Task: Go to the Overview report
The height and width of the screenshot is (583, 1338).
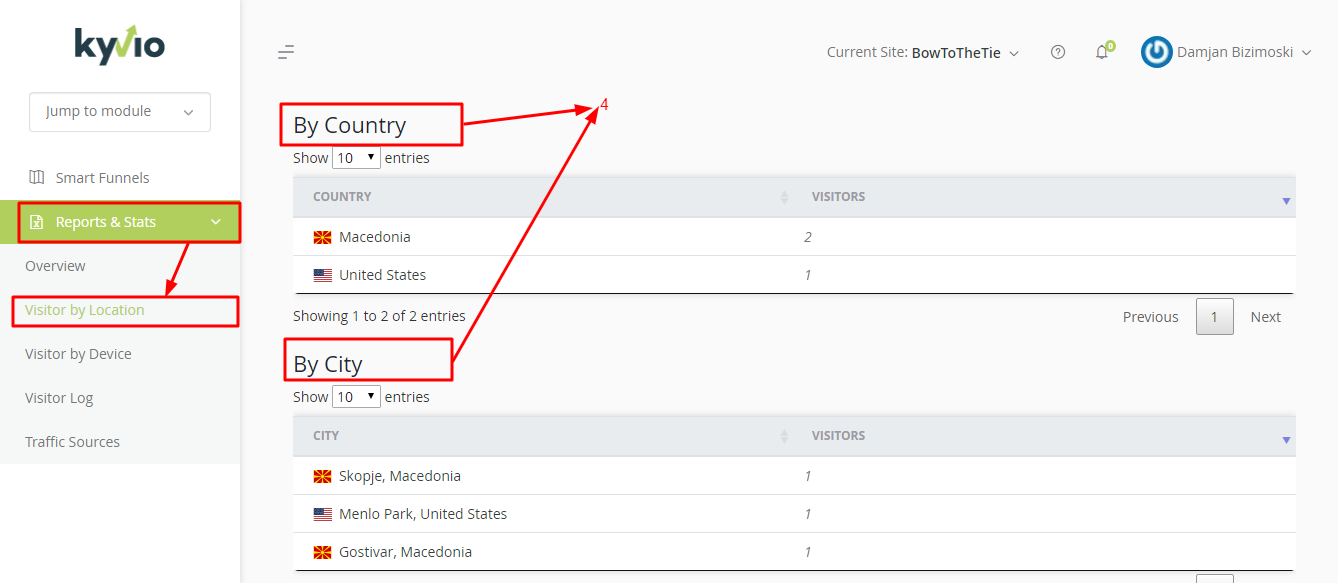Action: click(55, 266)
